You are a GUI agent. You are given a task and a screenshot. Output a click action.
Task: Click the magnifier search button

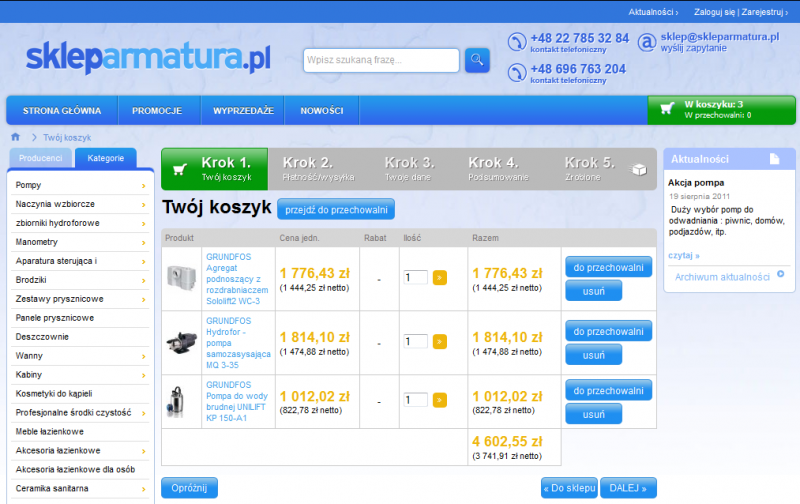tap(477, 60)
